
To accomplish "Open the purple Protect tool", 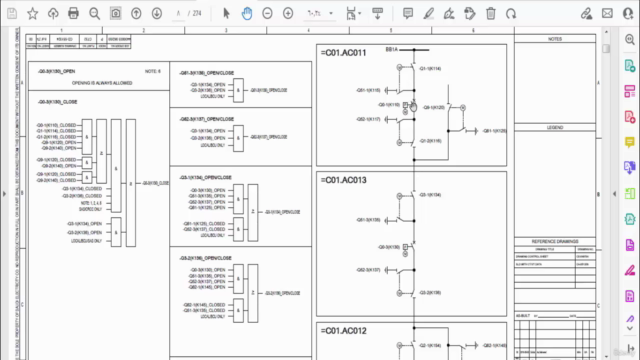I will (630, 245).
